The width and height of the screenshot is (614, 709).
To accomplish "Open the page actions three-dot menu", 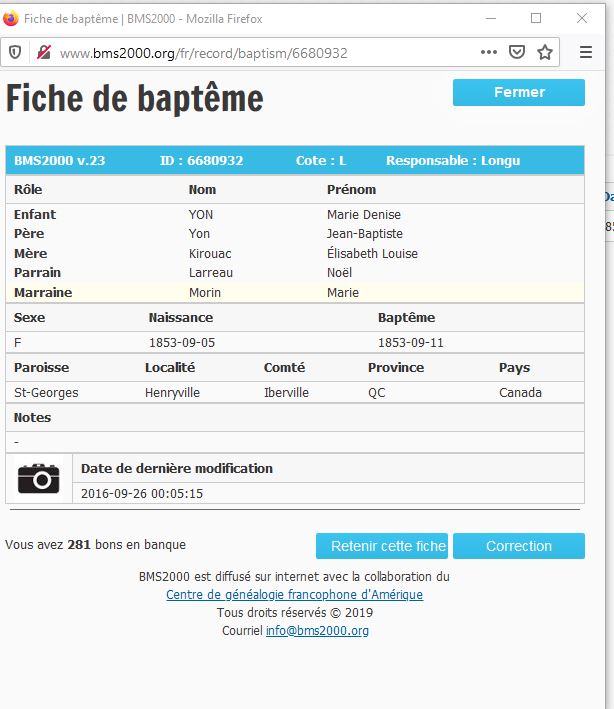I will pos(489,52).
